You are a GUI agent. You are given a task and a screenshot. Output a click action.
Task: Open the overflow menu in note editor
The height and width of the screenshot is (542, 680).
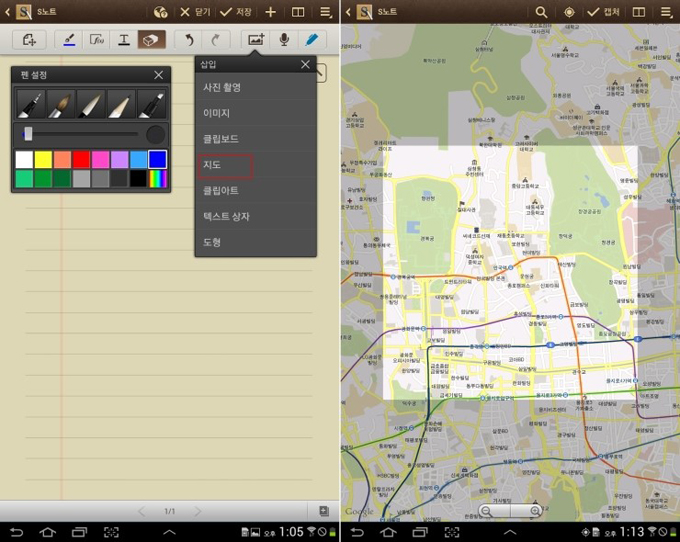[x=326, y=12]
